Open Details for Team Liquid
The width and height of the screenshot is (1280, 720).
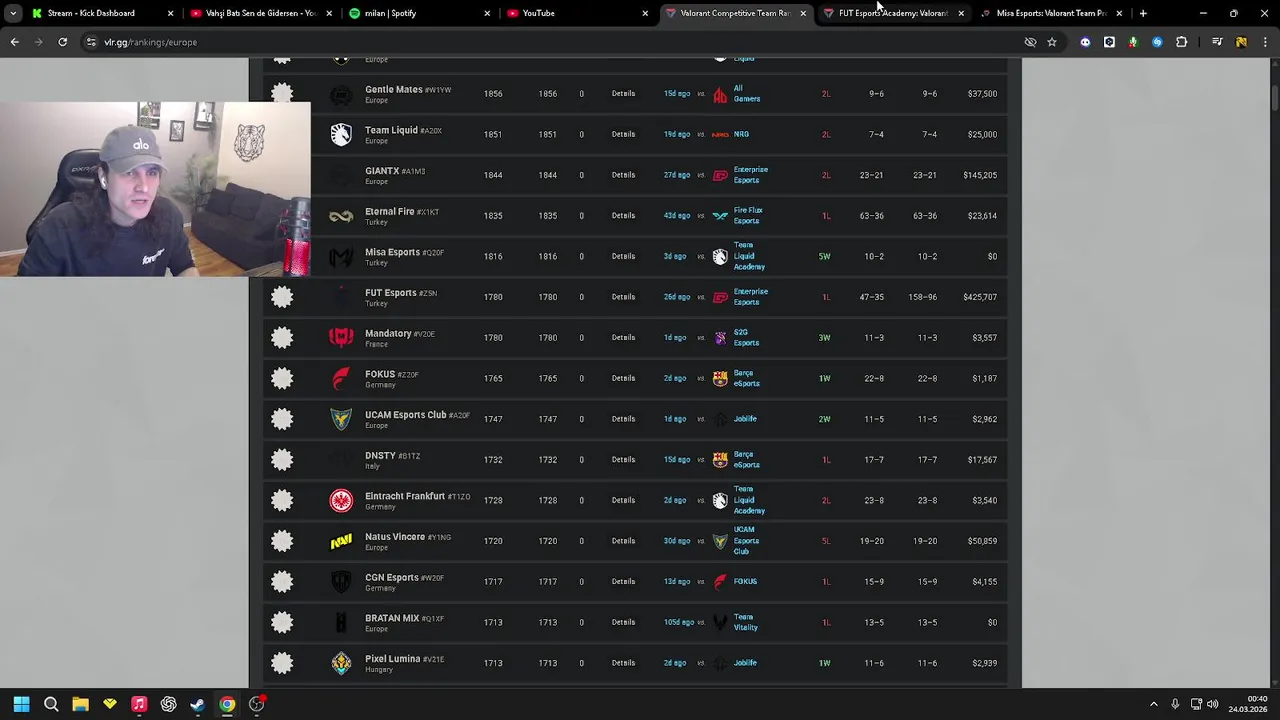tap(623, 134)
